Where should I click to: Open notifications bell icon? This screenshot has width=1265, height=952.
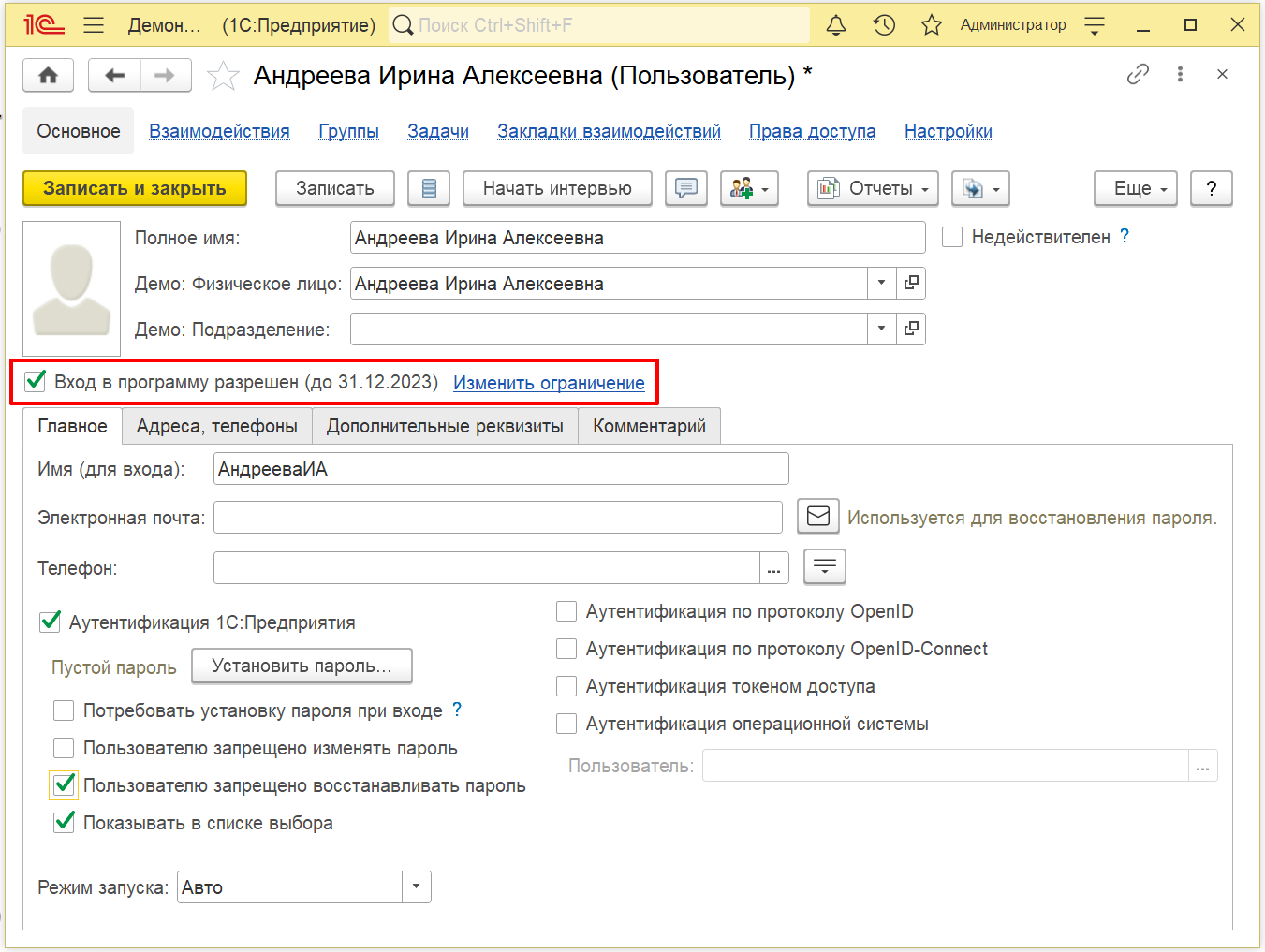coord(836,25)
